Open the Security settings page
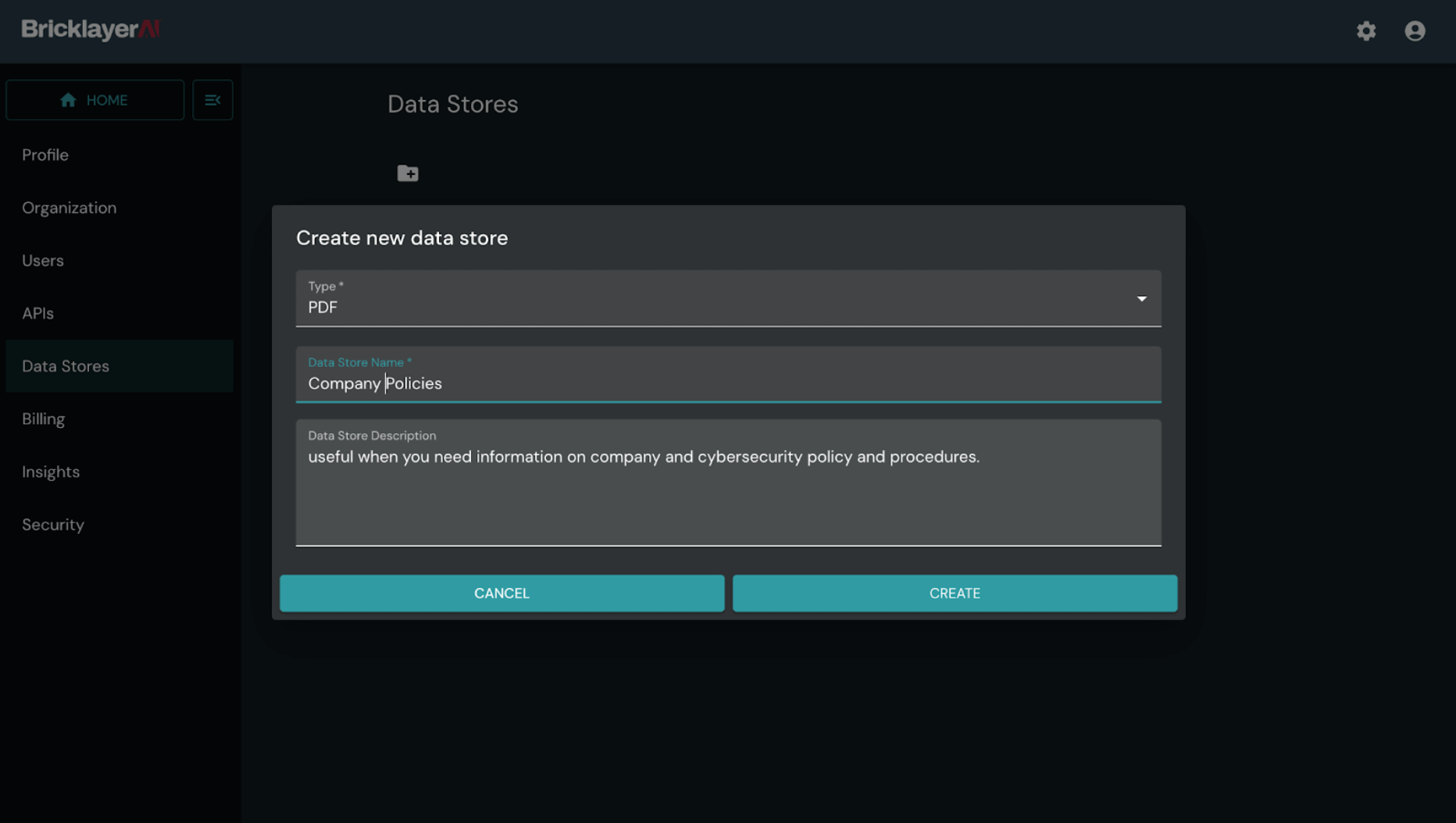Screen dimensions: 1456x823 (x=52, y=525)
